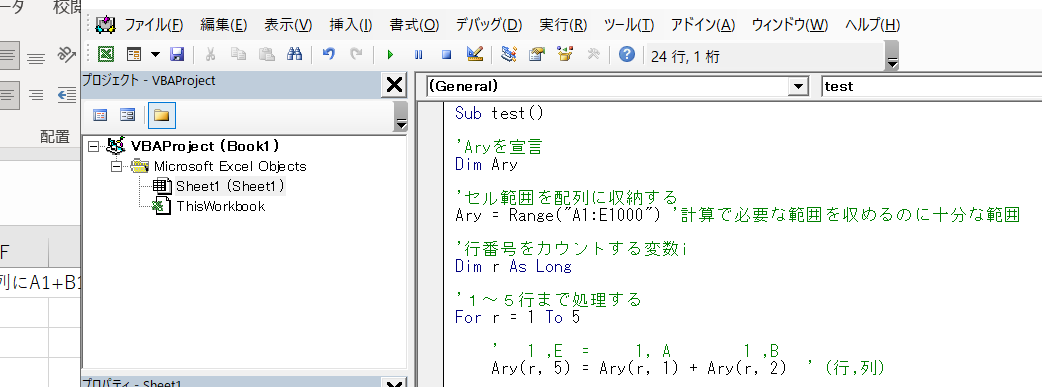Screen dimensions: 1042x387
Task: Open the project panel toolbar overflow arrow
Action: pyautogui.click(x=401, y=117)
